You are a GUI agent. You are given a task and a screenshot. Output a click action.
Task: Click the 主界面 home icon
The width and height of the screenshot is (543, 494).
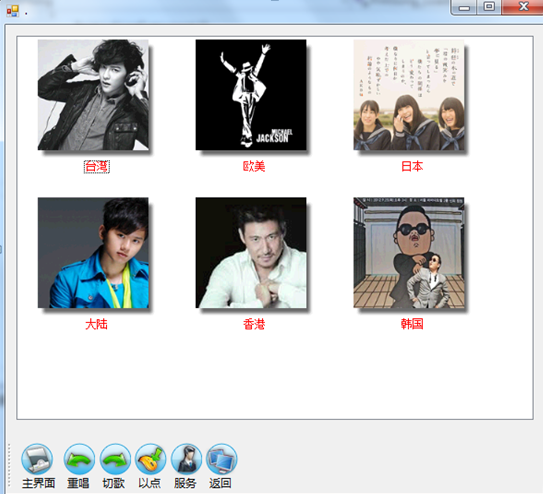[37, 459]
